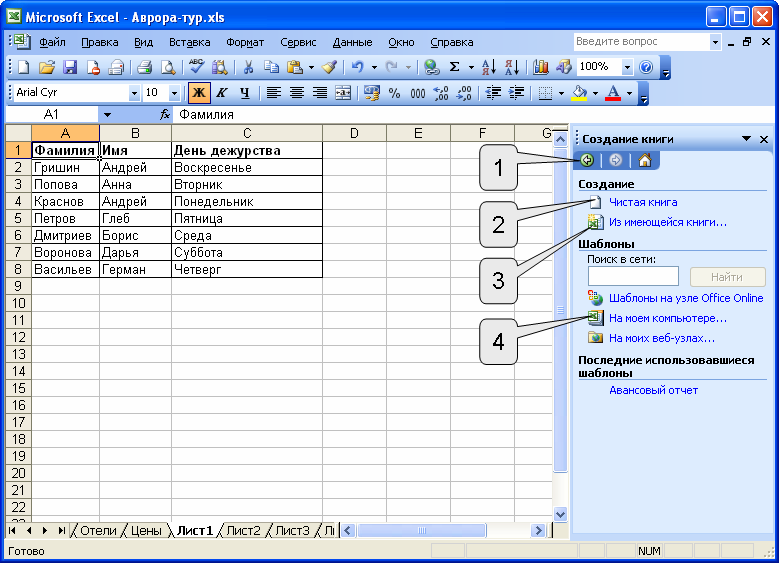The width and height of the screenshot is (779, 563).
Task: Open the Вставка menu
Action: coord(189,42)
